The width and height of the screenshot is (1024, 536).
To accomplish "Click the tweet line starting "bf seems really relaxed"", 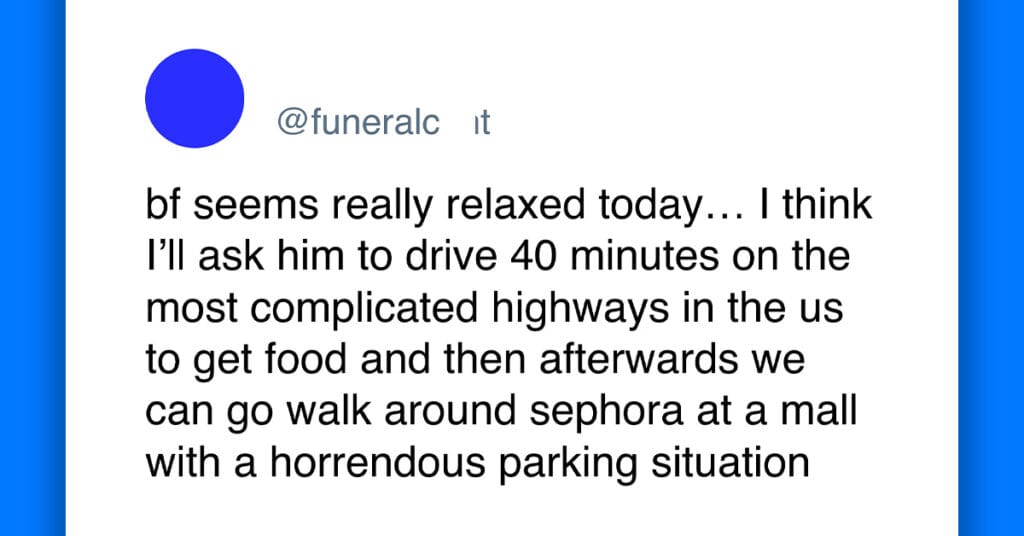I will 509,205.
